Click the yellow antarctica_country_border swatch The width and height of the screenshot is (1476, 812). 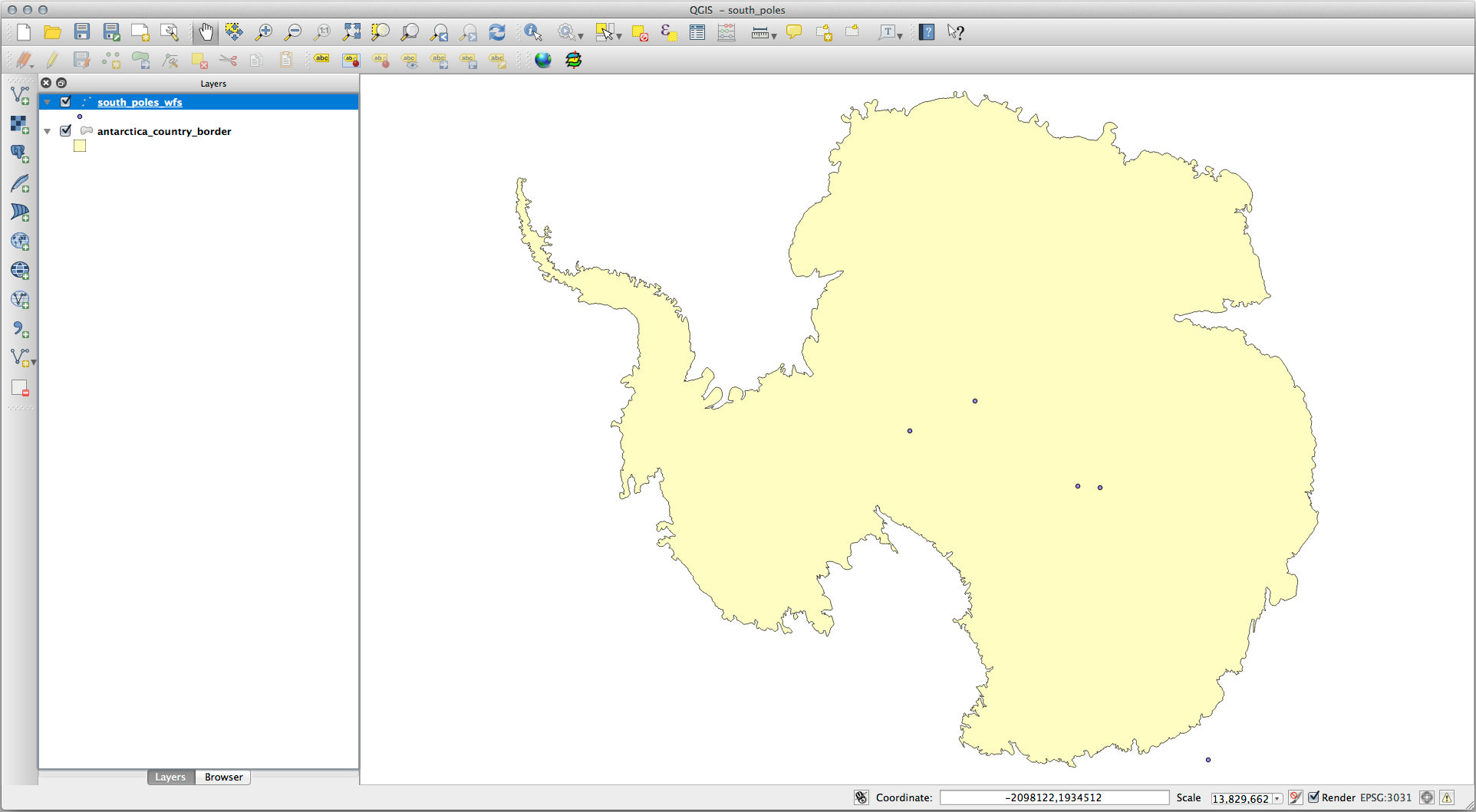click(80, 146)
